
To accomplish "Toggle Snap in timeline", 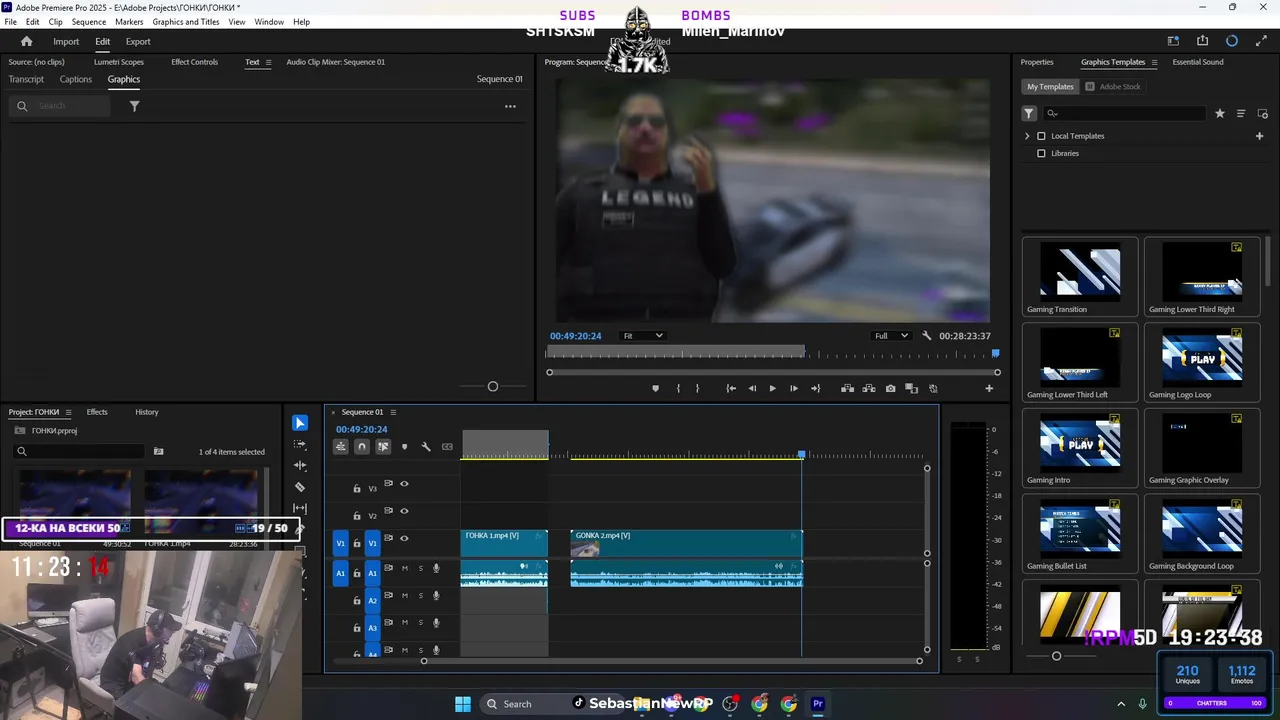I will click(x=362, y=447).
